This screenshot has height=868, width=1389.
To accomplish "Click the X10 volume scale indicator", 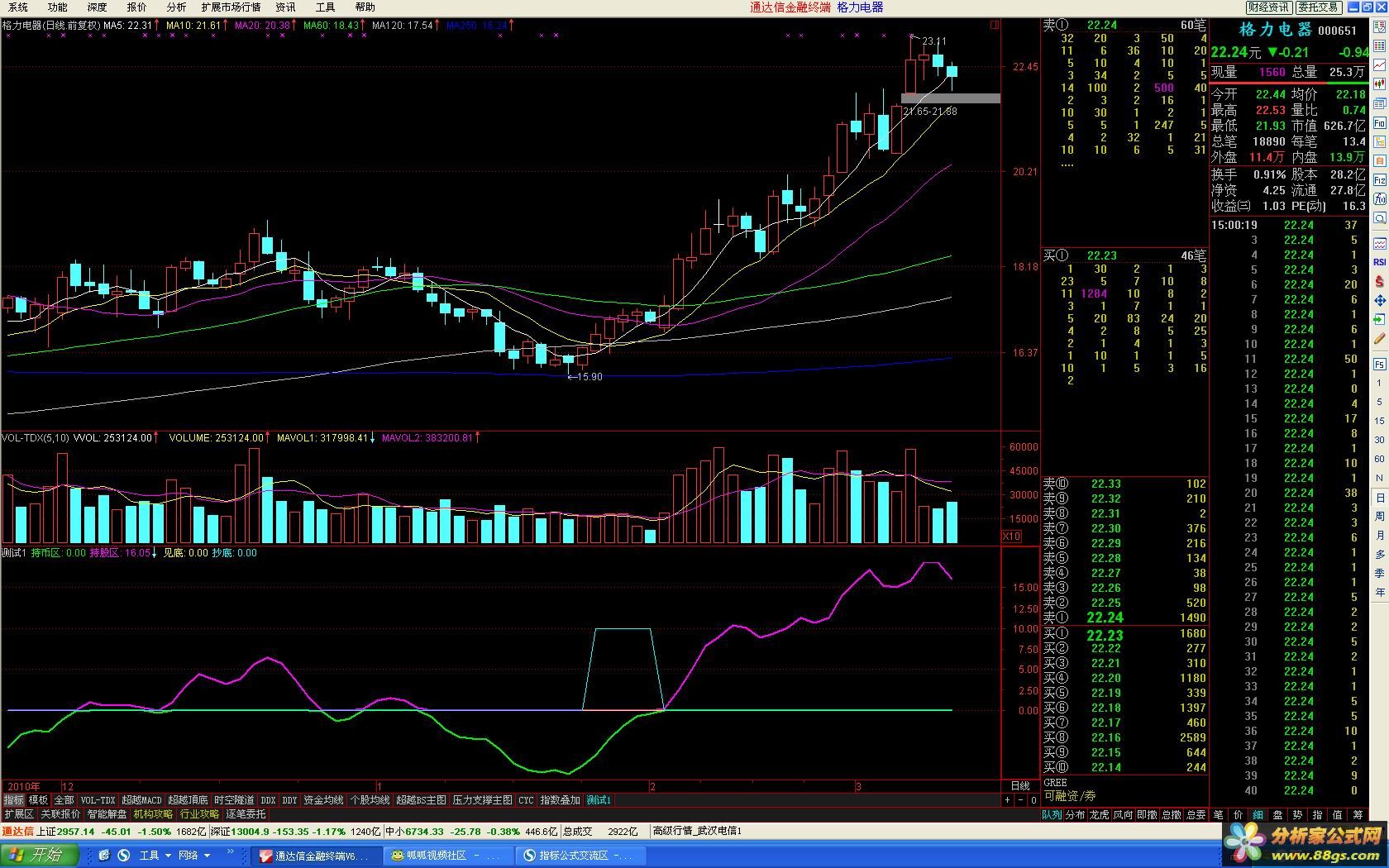I will (1011, 537).
